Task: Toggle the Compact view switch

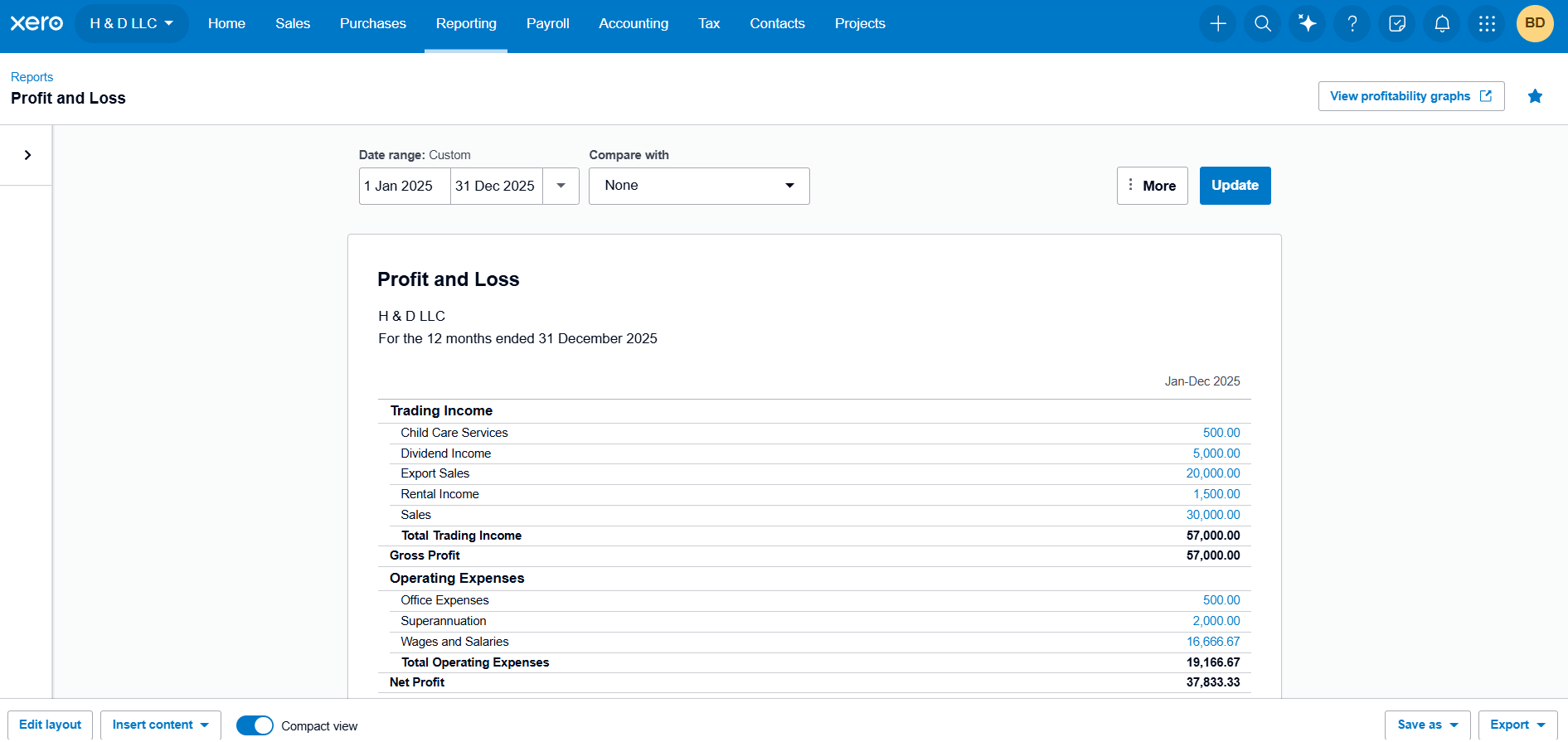Action: 255,725
